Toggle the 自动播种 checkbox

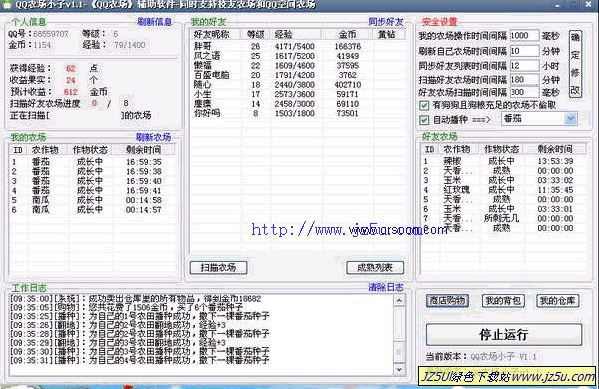click(424, 120)
